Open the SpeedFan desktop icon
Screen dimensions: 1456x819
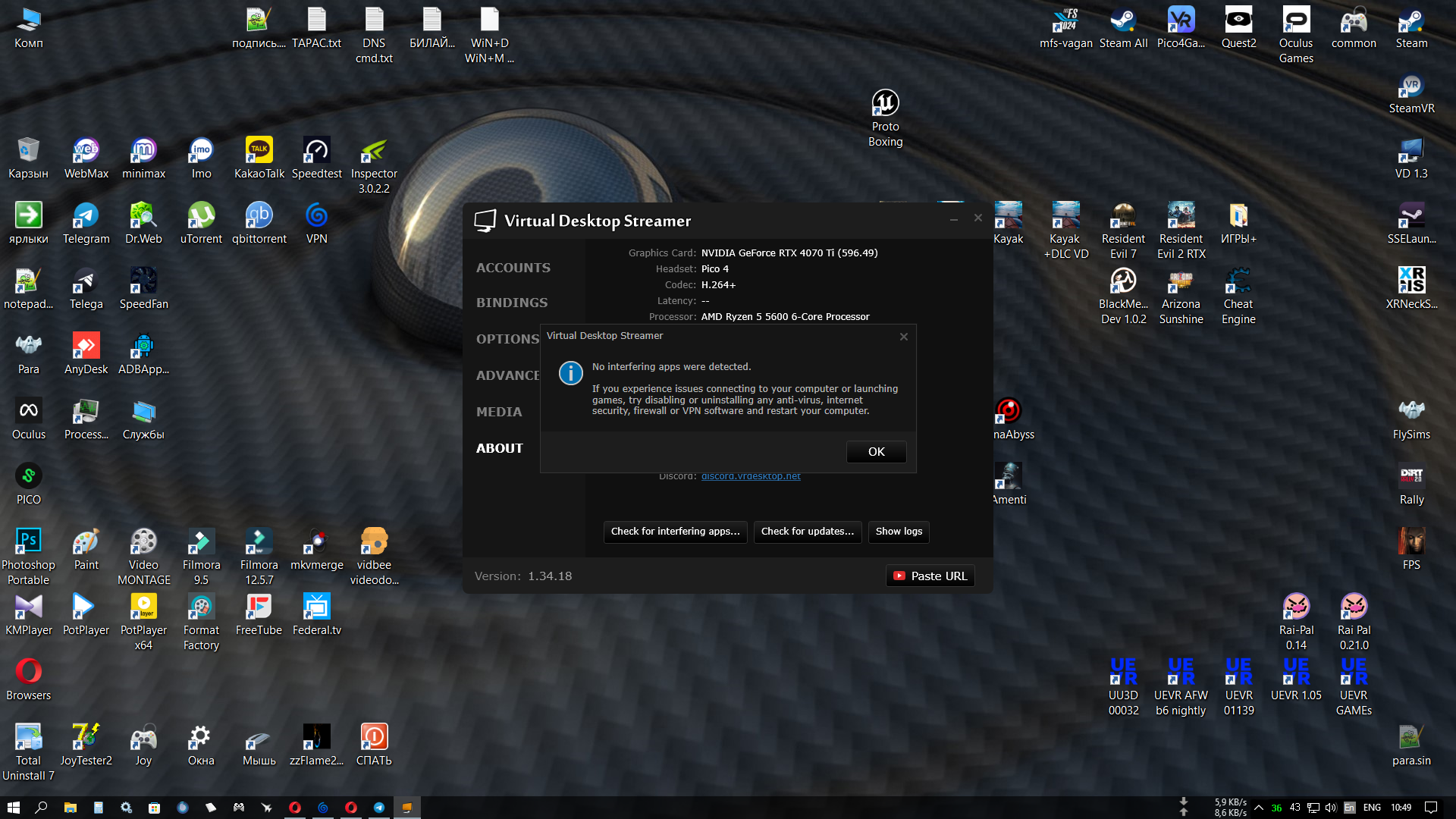143,289
